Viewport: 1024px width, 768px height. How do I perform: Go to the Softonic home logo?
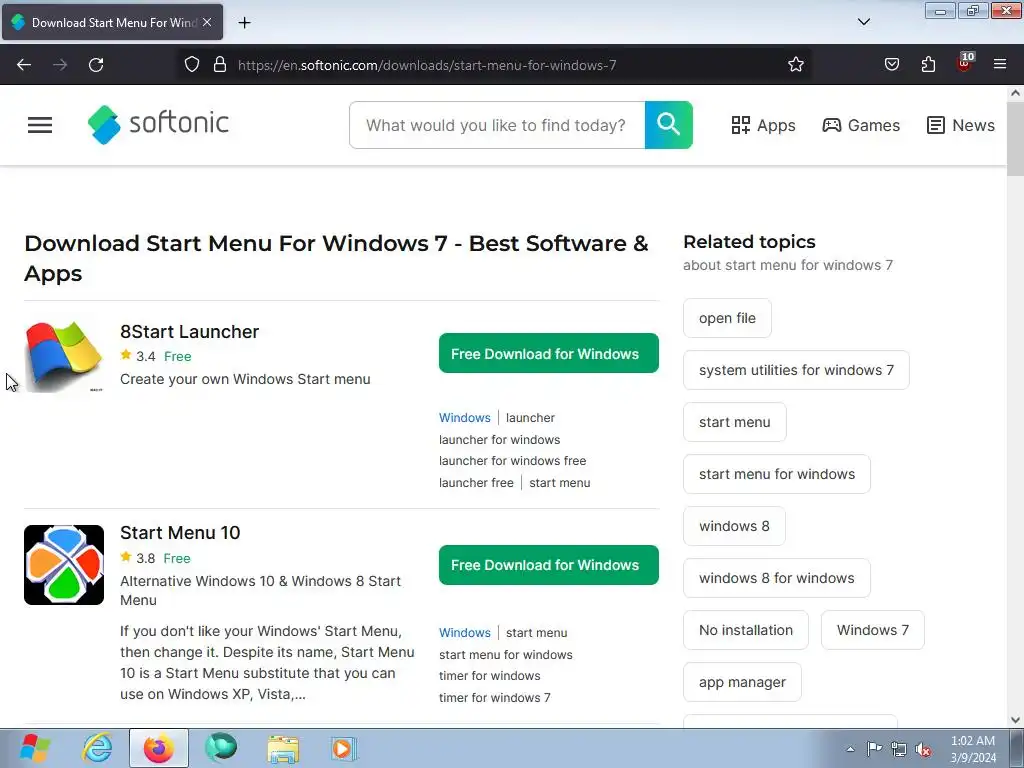click(x=158, y=124)
